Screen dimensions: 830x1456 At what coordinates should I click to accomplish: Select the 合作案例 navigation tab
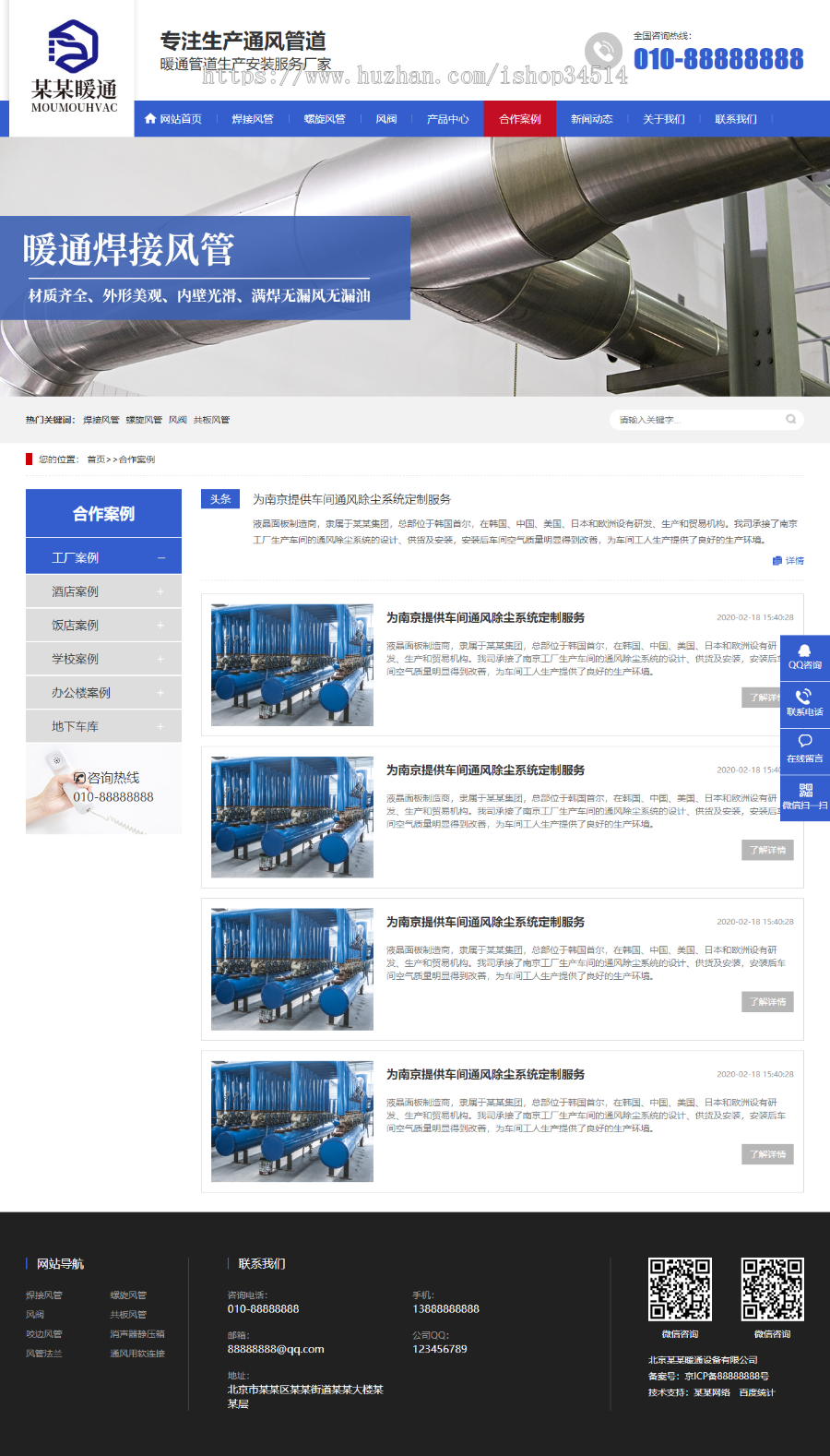520,119
